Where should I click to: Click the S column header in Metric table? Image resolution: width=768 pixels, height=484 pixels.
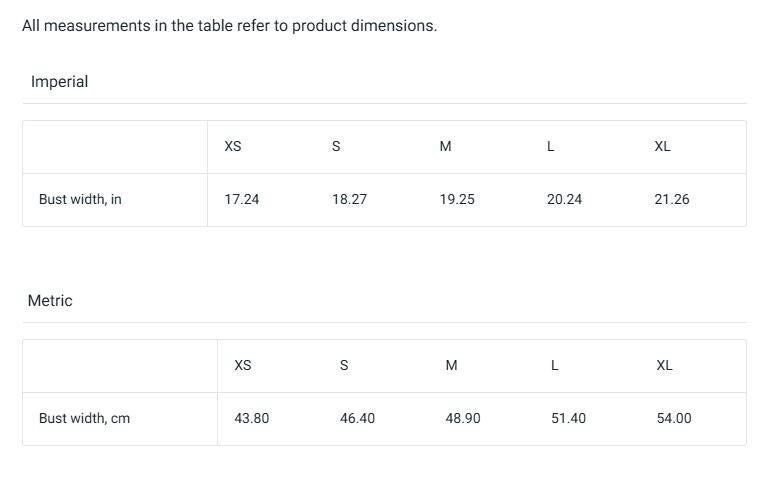(x=344, y=366)
